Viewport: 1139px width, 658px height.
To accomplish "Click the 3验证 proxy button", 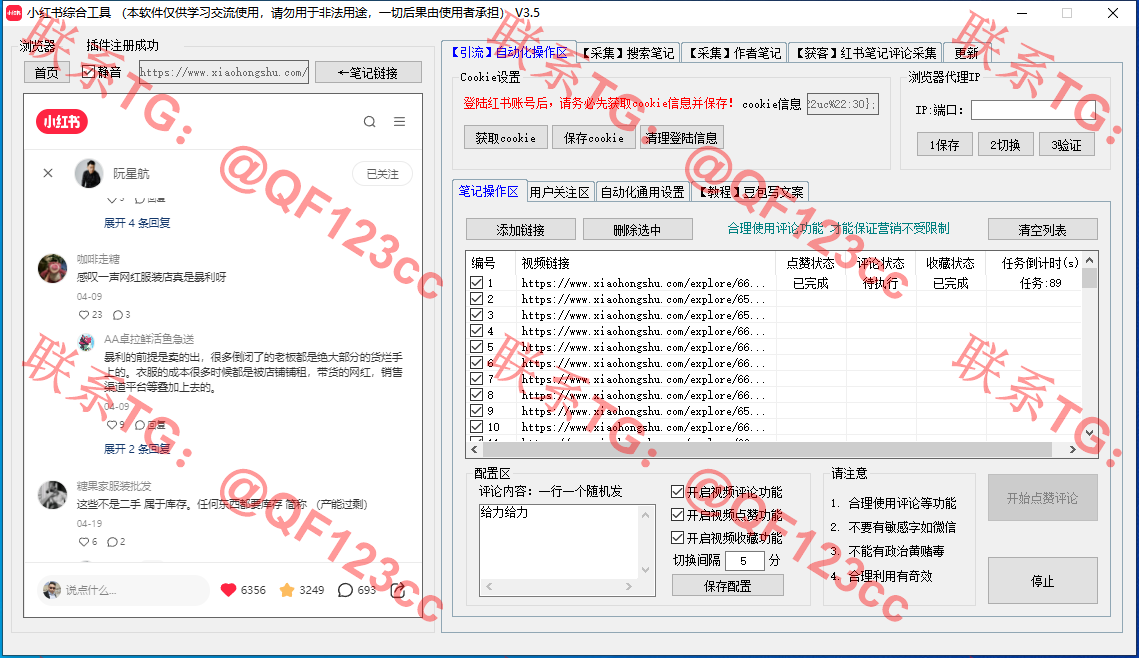I will (1066, 145).
